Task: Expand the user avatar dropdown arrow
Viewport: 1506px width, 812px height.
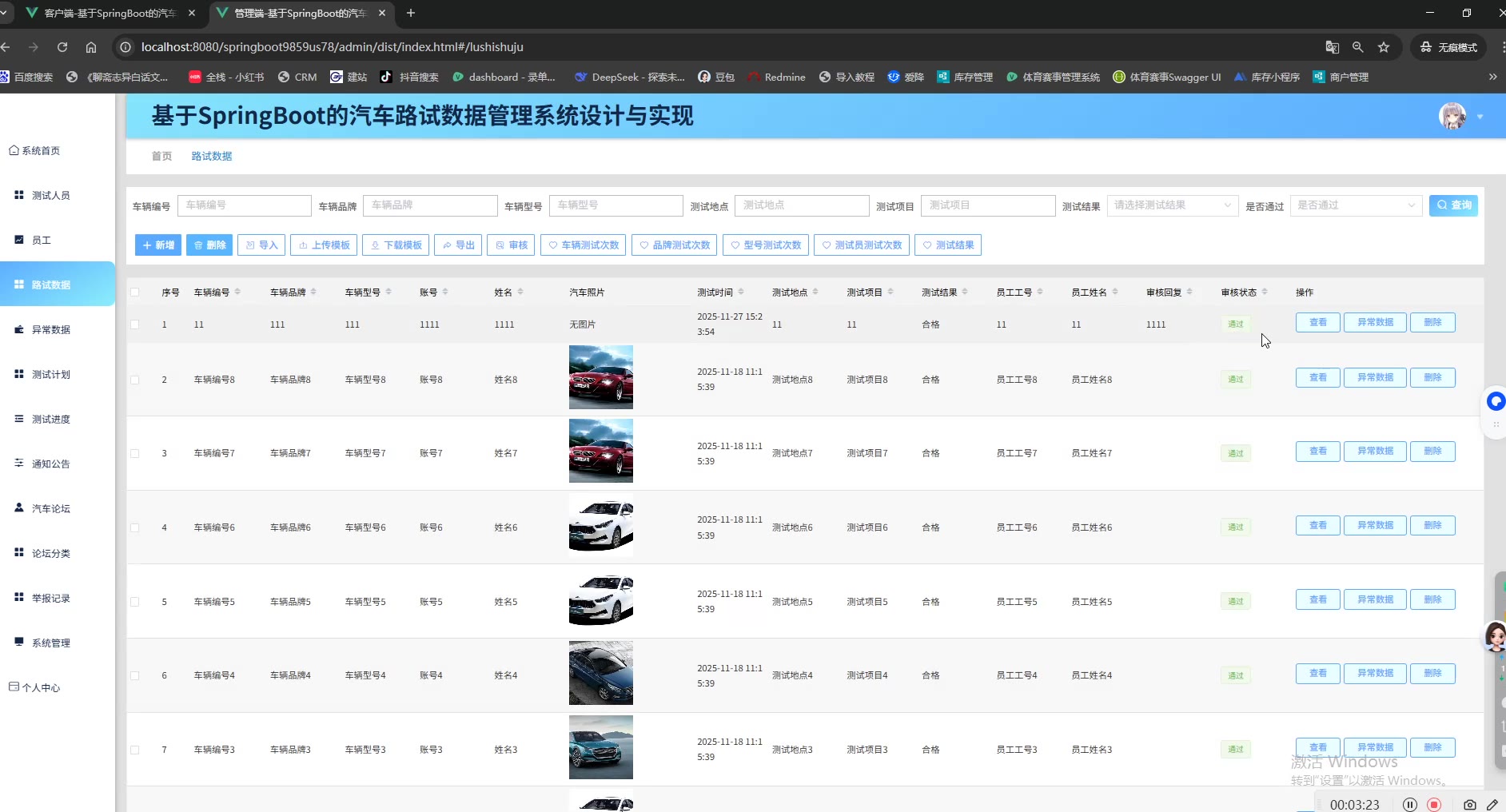Action: (1480, 117)
